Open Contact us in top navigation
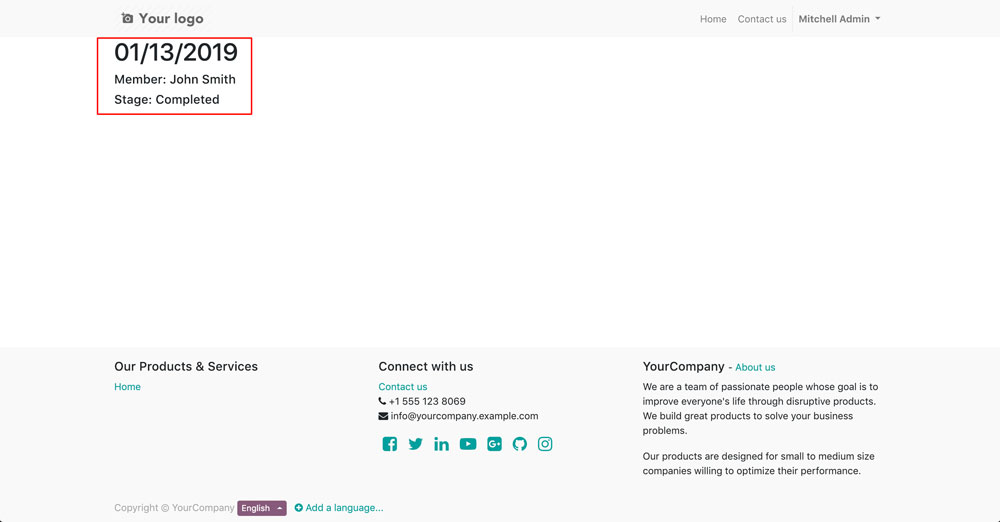Viewport: 1000px width, 522px height. (762, 19)
